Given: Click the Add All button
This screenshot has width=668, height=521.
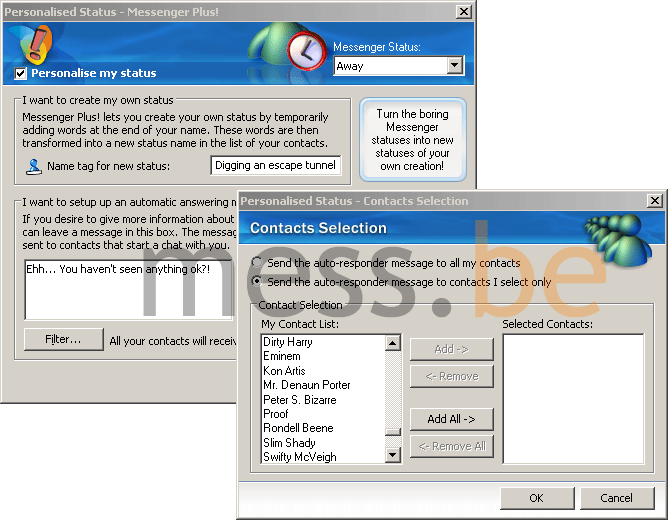Looking at the screenshot, I should point(451,419).
